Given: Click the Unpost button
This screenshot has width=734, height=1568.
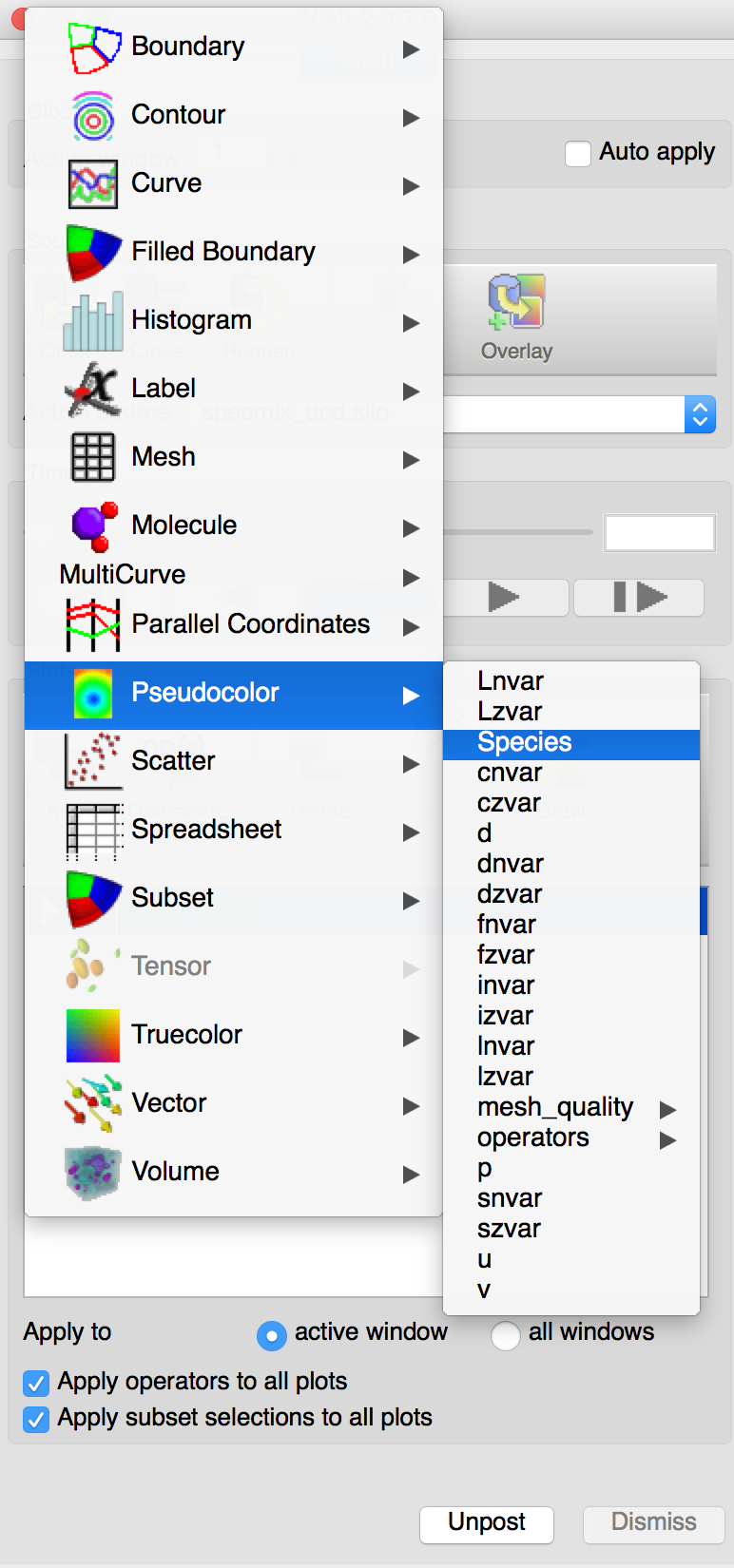Looking at the screenshot, I should tap(487, 1523).
